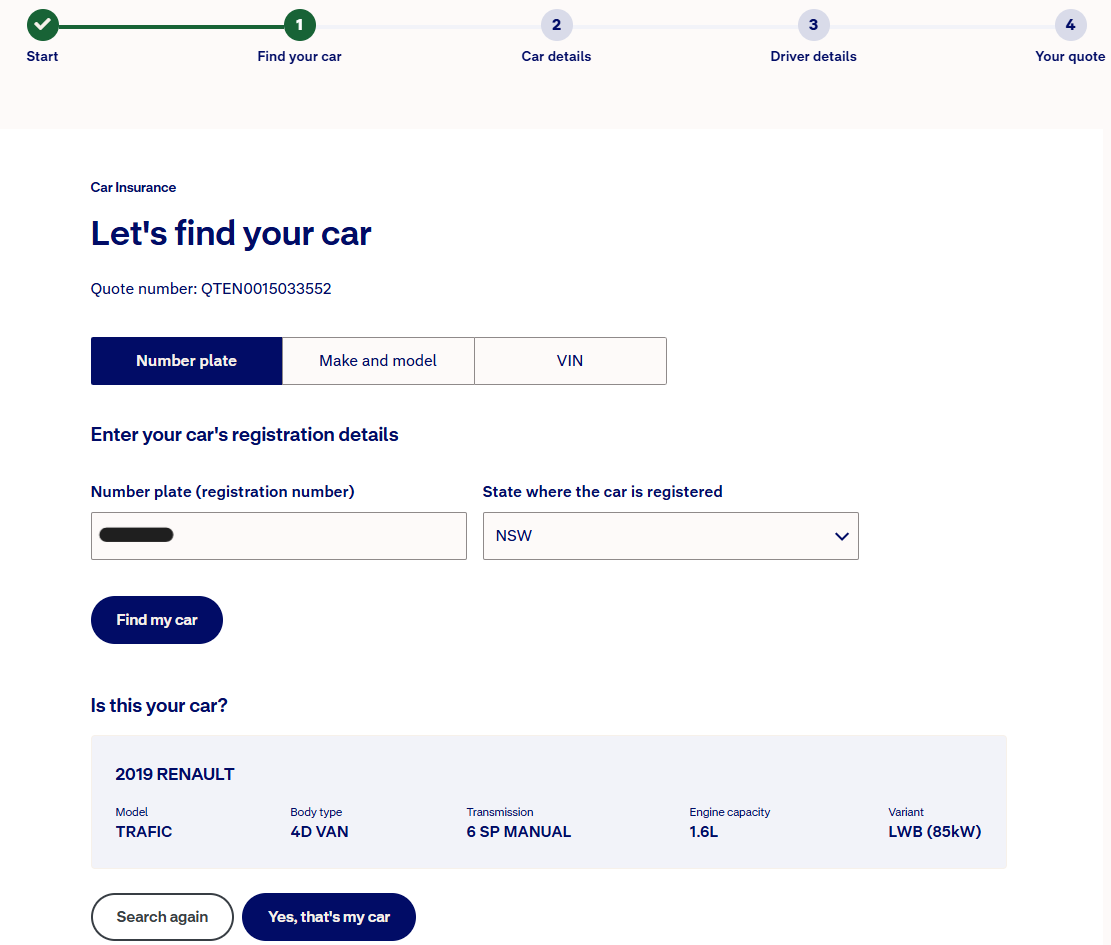The height and width of the screenshot is (945, 1111).
Task: Click the Number plate registration input field
Action: 278,536
